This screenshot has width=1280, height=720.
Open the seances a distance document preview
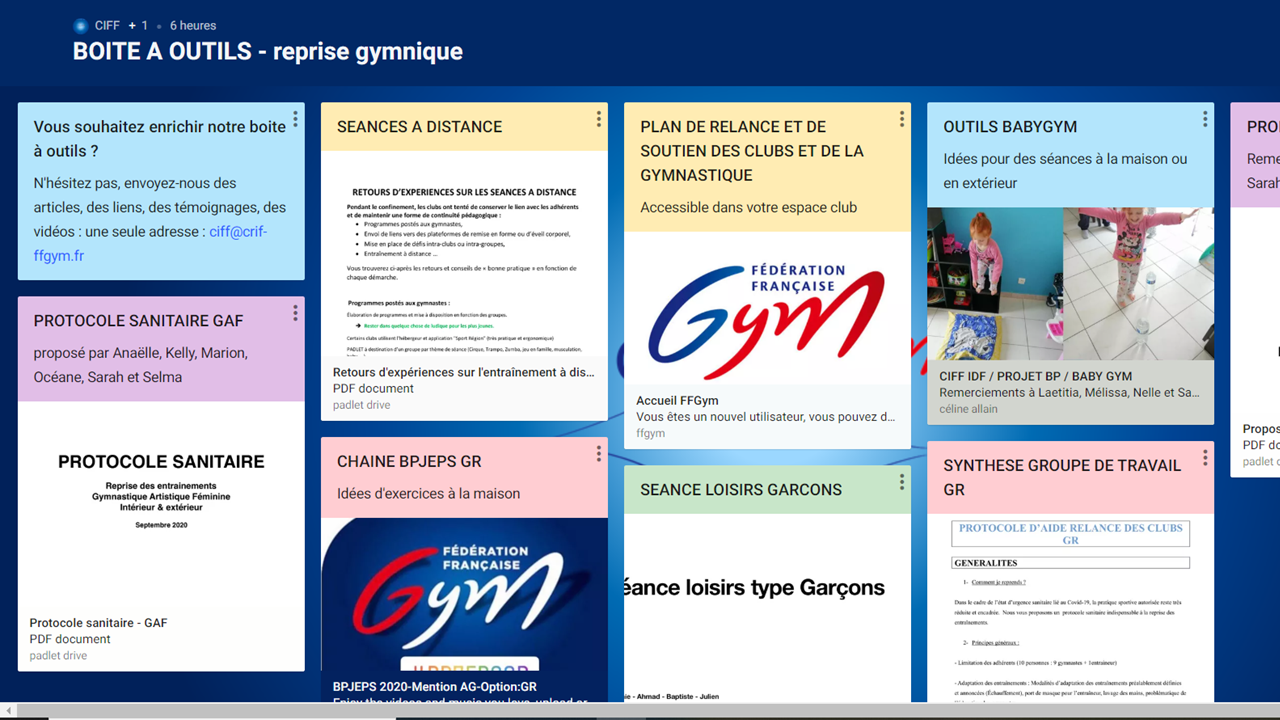pos(464,254)
